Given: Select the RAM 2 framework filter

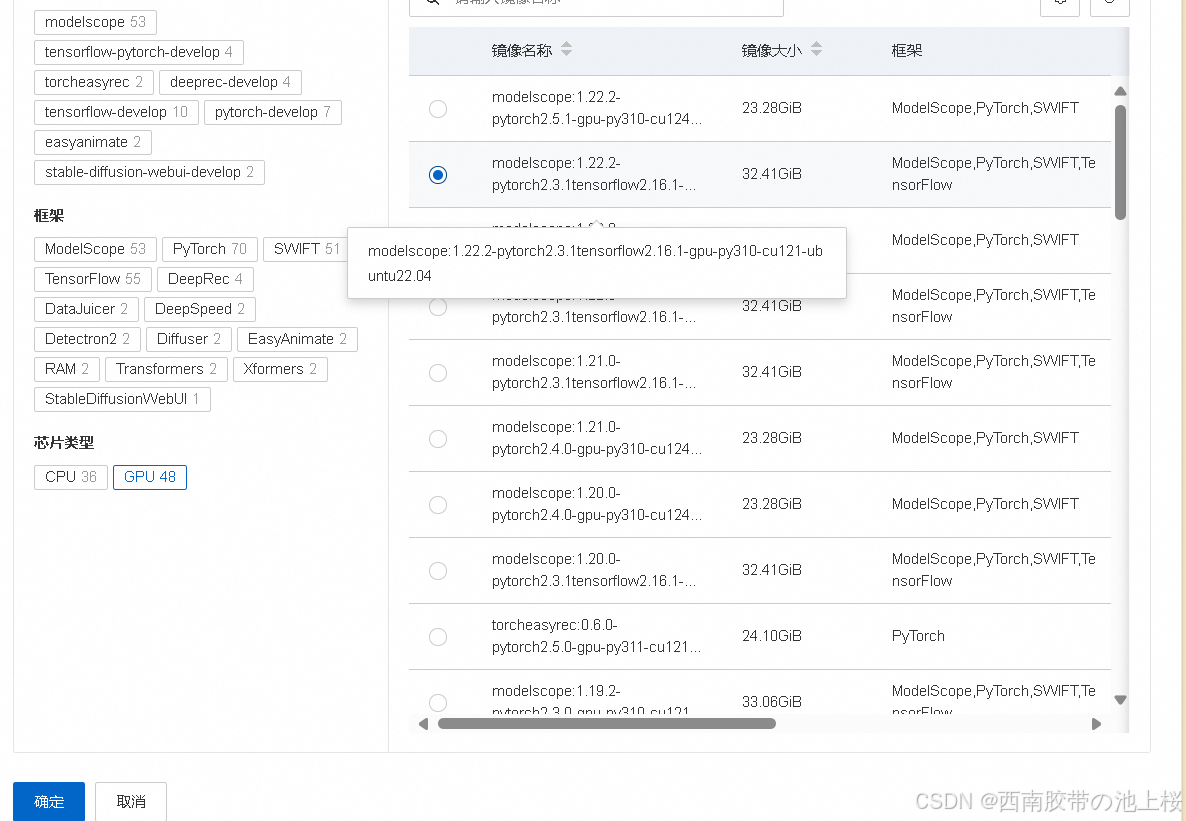Looking at the screenshot, I should click(67, 369).
